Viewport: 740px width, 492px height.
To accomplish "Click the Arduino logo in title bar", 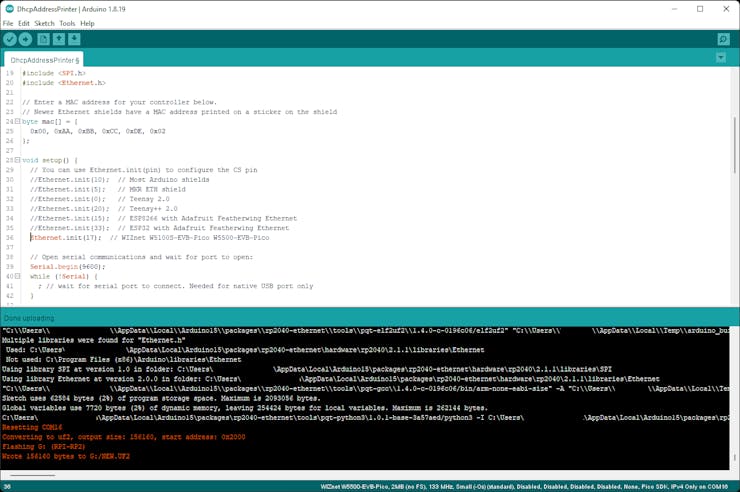I will pos(9,9).
